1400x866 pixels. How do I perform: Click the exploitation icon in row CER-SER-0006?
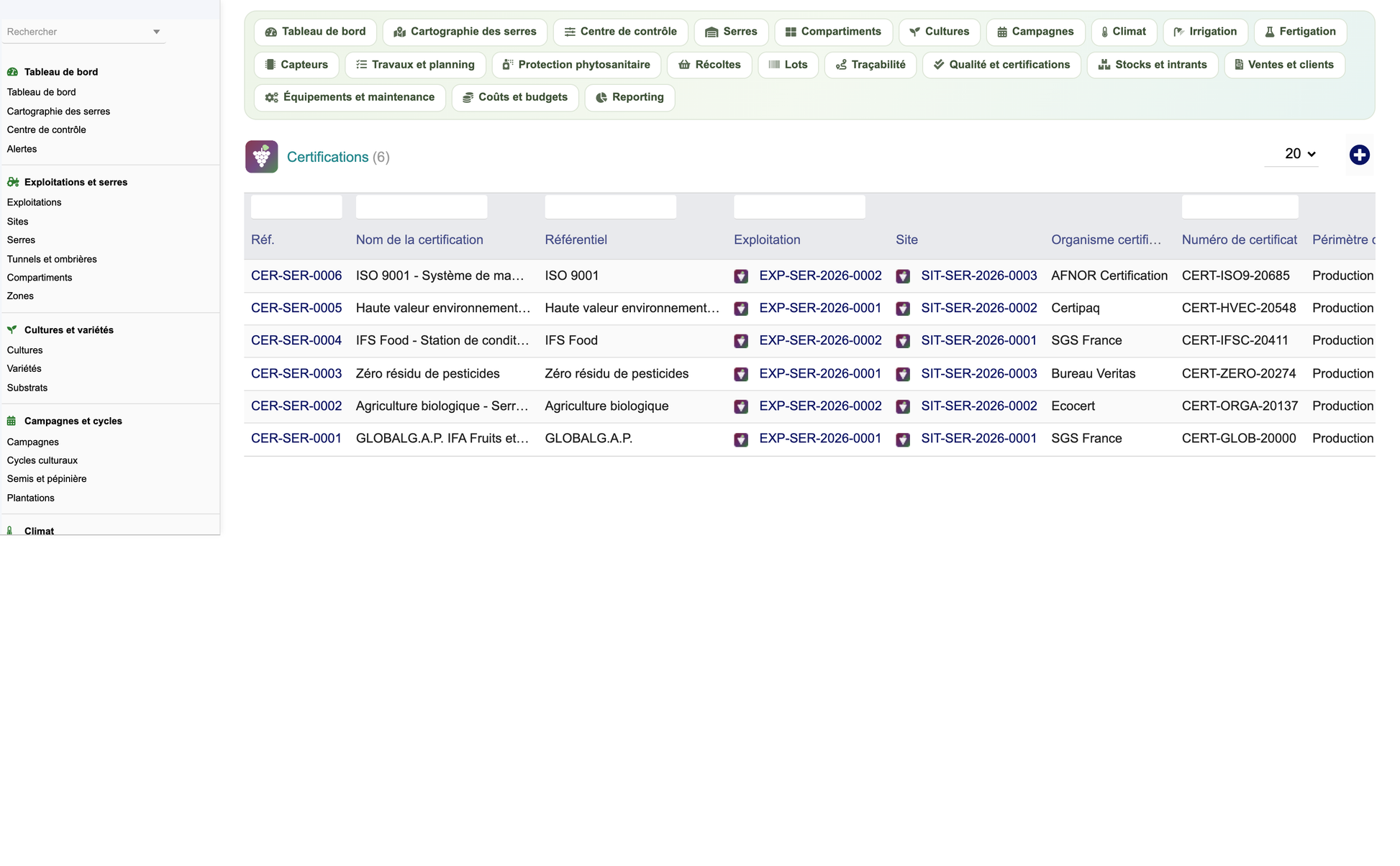click(x=741, y=276)
